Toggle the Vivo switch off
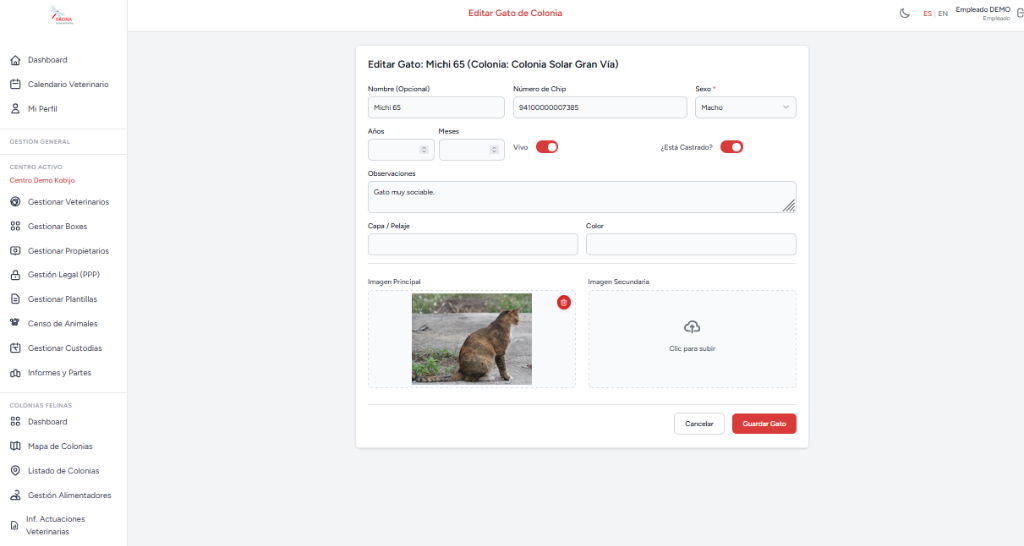1024x546 pixels. click(547, 147)
